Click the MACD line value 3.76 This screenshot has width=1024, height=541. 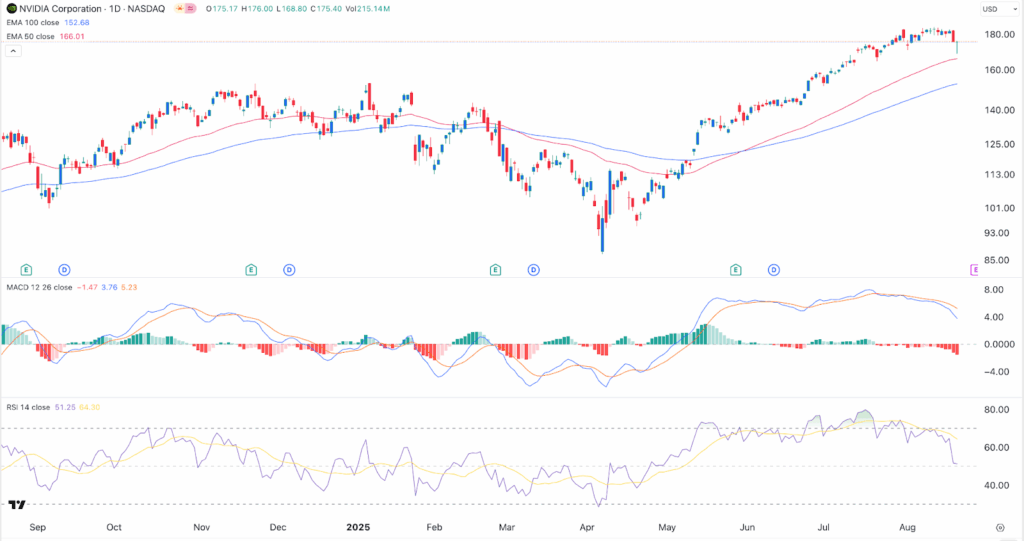[x=110, y=287]
